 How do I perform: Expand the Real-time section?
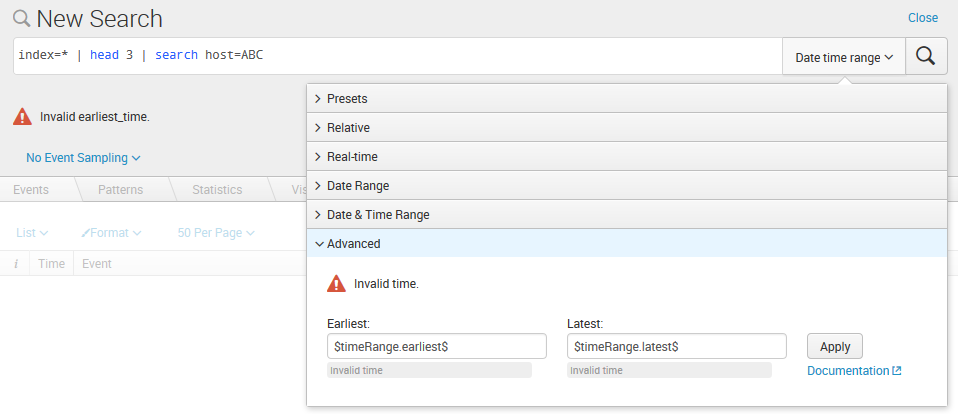tap(352, 157)
